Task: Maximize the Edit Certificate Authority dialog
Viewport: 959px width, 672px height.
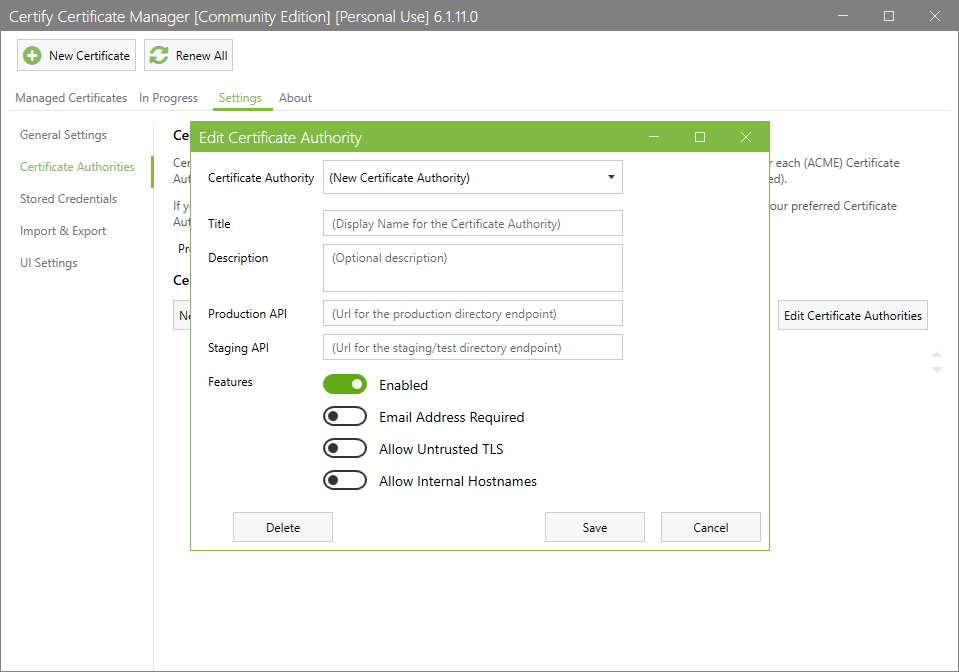Action: [700, 137]
